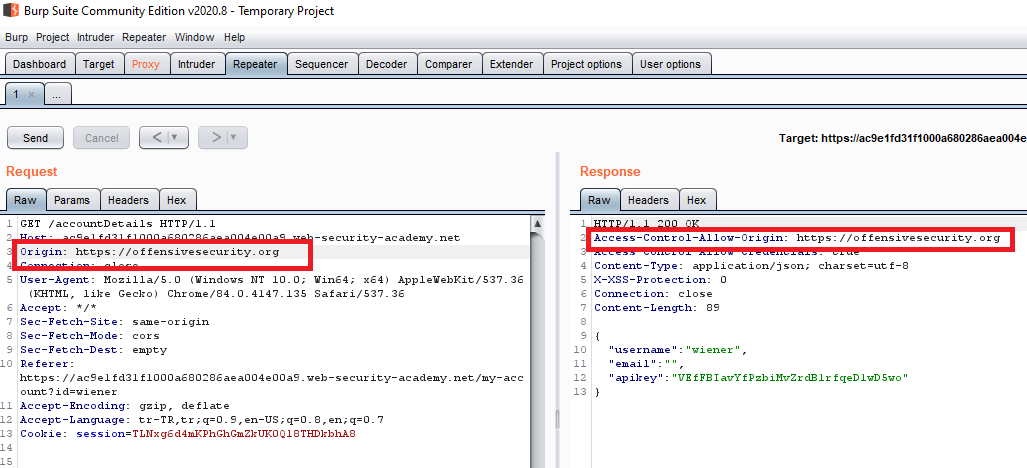Click the Target URL text
This screenshot has width=1027, height=468.
click(x=903, y=138)
